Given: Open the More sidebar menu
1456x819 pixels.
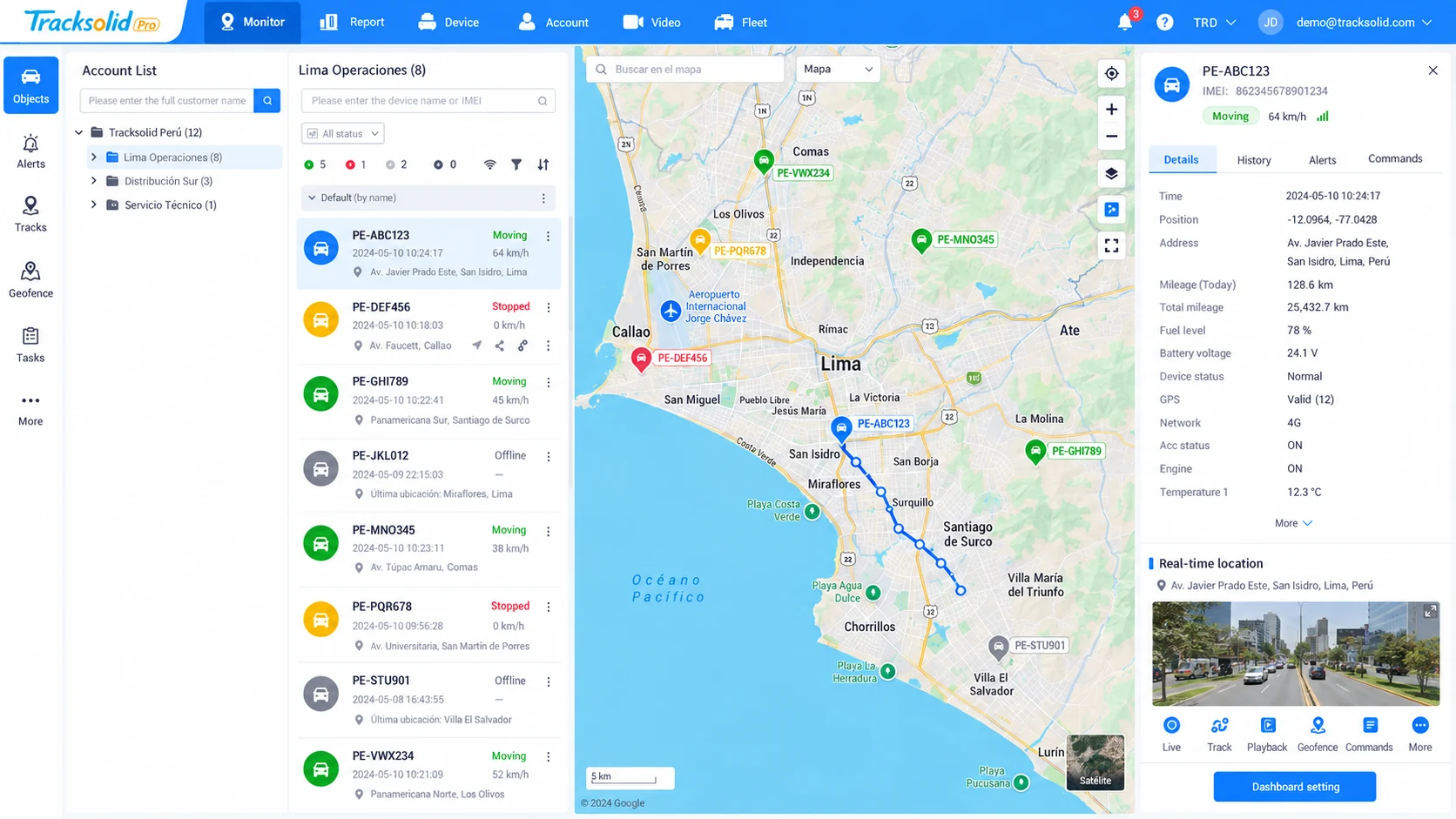Looking at the screenshot, I should pos(30,409).
